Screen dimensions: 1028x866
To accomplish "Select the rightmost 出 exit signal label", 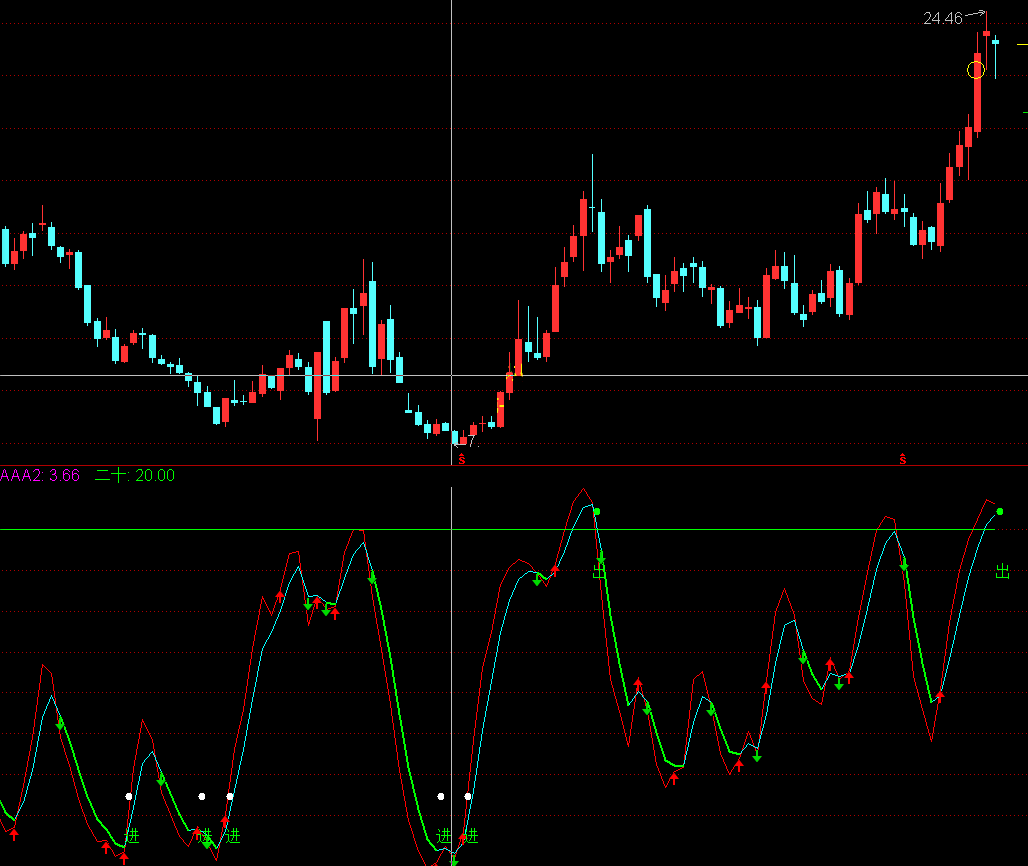I will [x=1002, y=572].
